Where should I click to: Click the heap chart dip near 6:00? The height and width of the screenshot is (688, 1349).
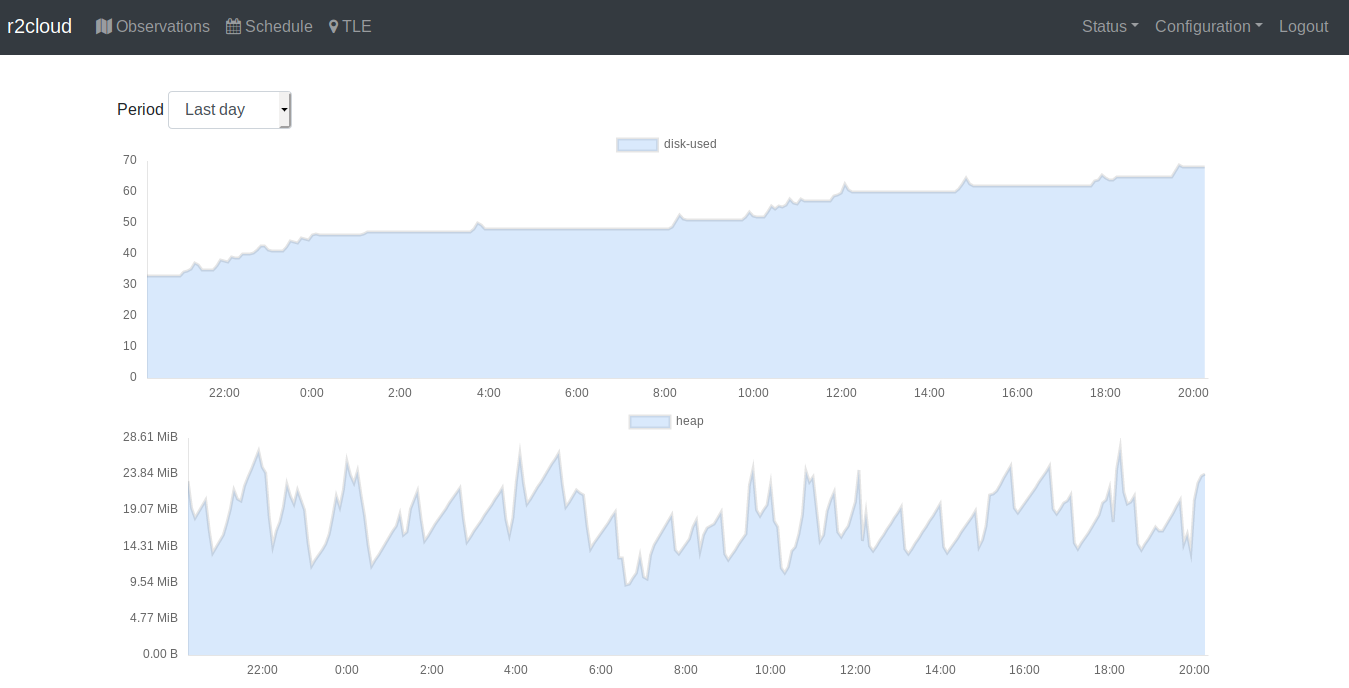[627, 585]
